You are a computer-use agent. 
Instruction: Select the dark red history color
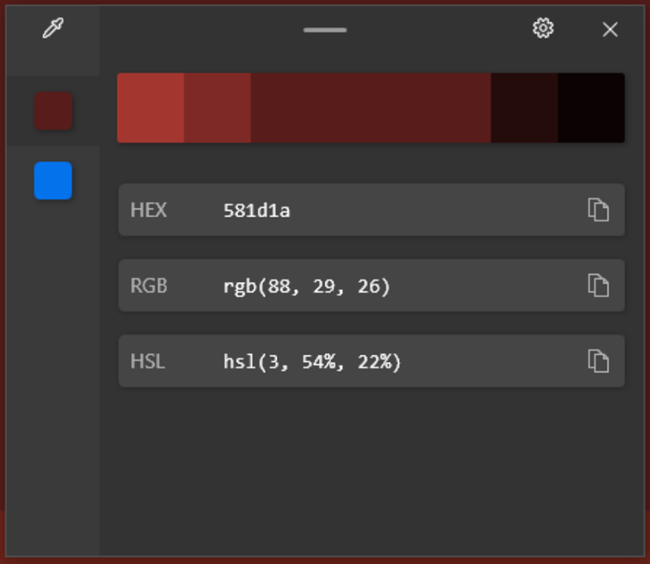53,111
